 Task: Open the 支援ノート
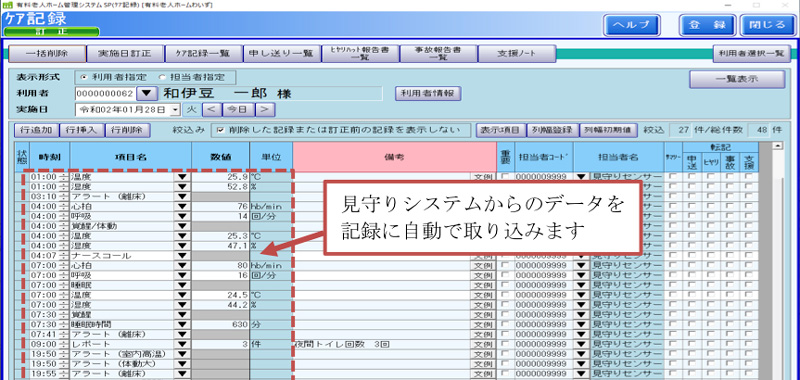pyautogui.click(x=517, y=53)
